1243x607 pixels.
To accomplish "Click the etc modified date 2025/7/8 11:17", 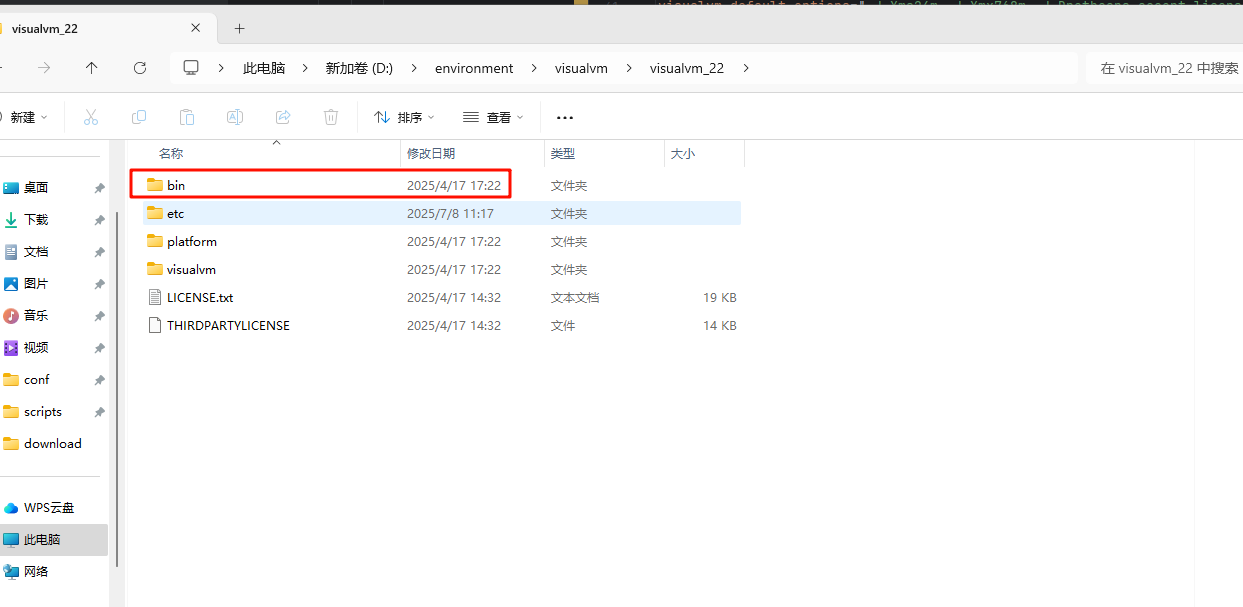I will (x=450, y=213).
